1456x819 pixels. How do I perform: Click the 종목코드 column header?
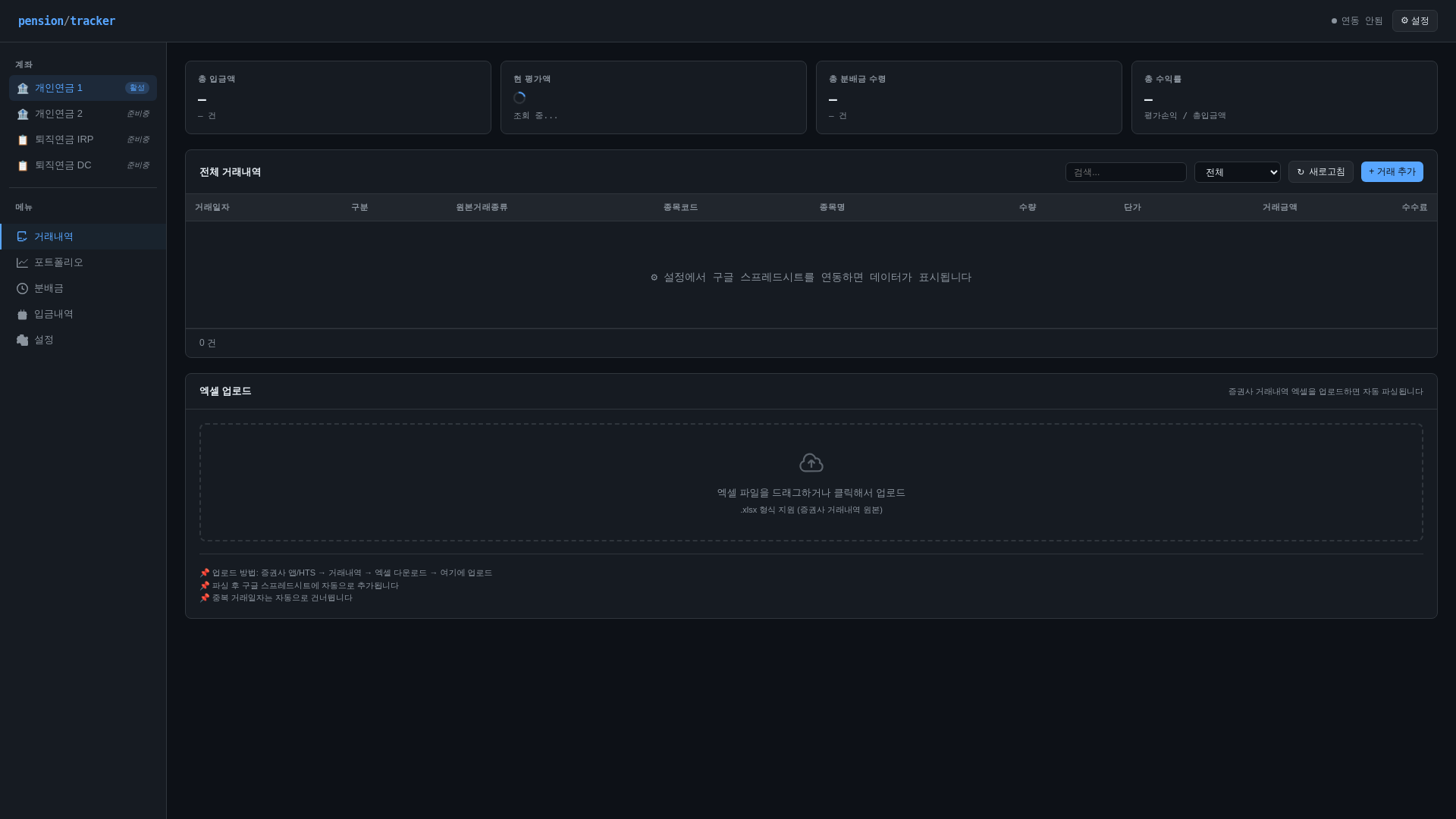680,207
